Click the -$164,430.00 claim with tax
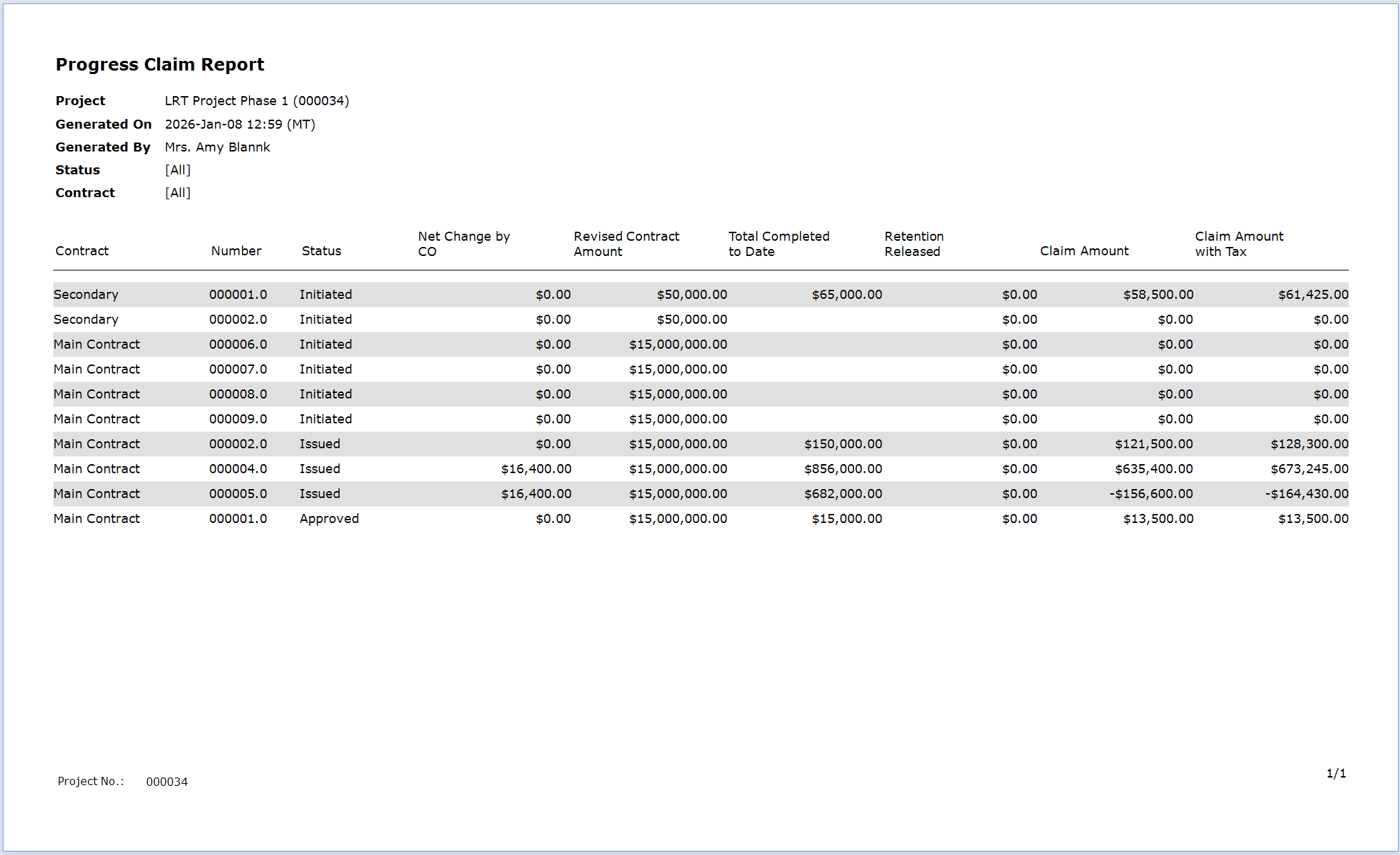1400x855 pixels. (x=1307, y=494)
